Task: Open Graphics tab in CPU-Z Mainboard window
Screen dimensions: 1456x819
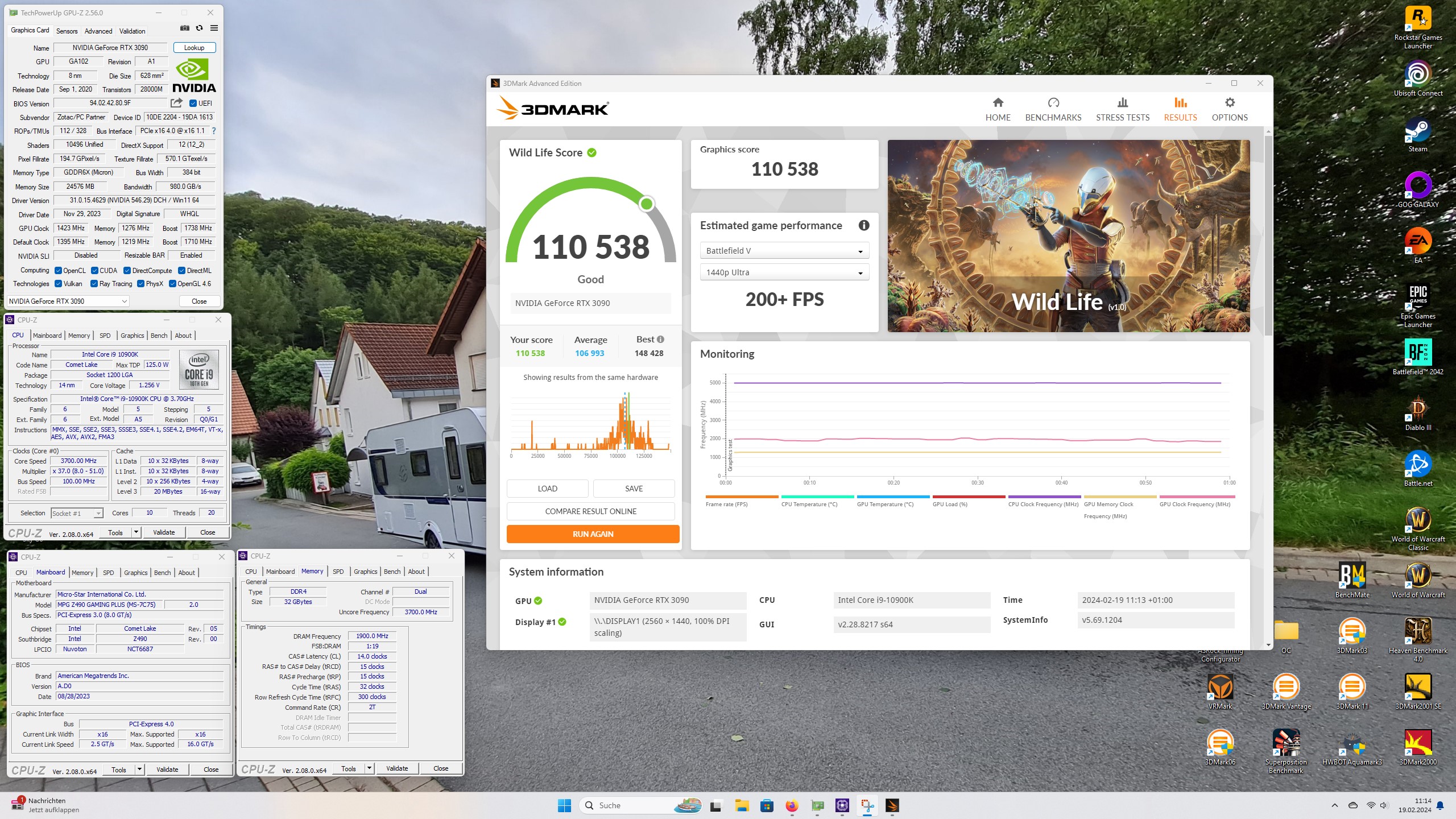Action: coord(135,573)
